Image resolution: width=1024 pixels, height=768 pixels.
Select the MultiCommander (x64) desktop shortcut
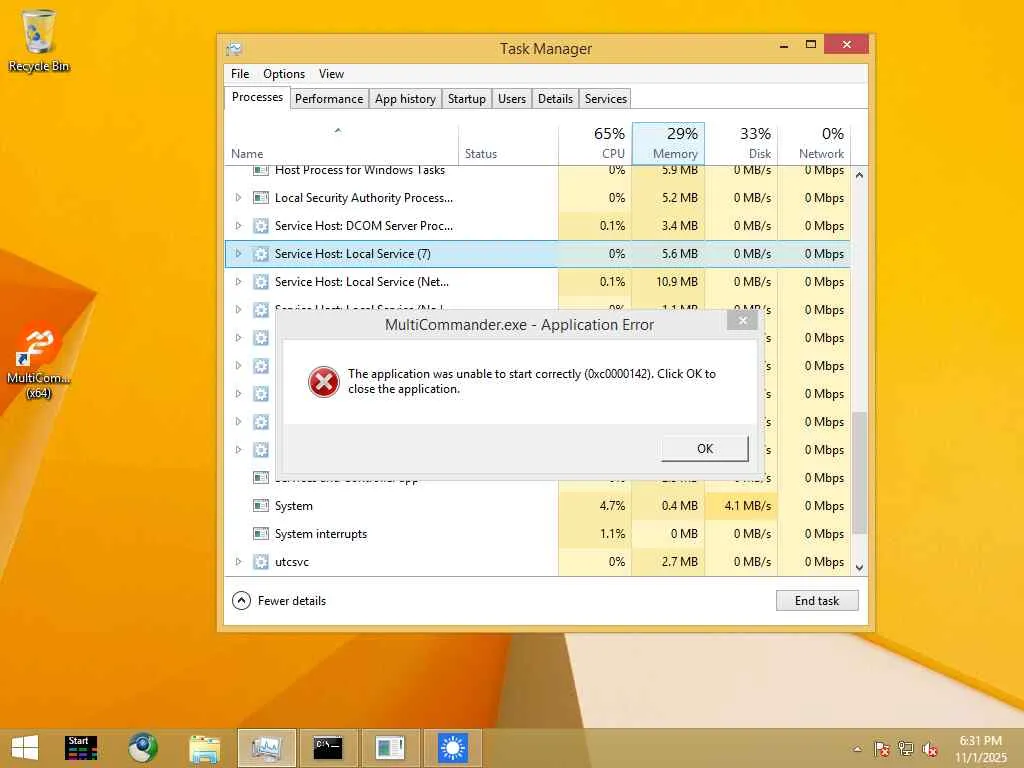point(39,361)
